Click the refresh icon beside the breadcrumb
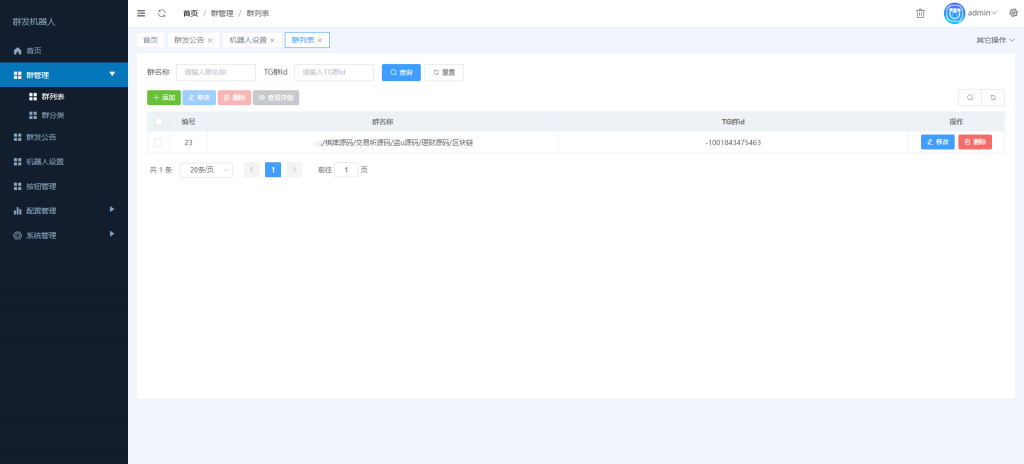 coord(162,13)
